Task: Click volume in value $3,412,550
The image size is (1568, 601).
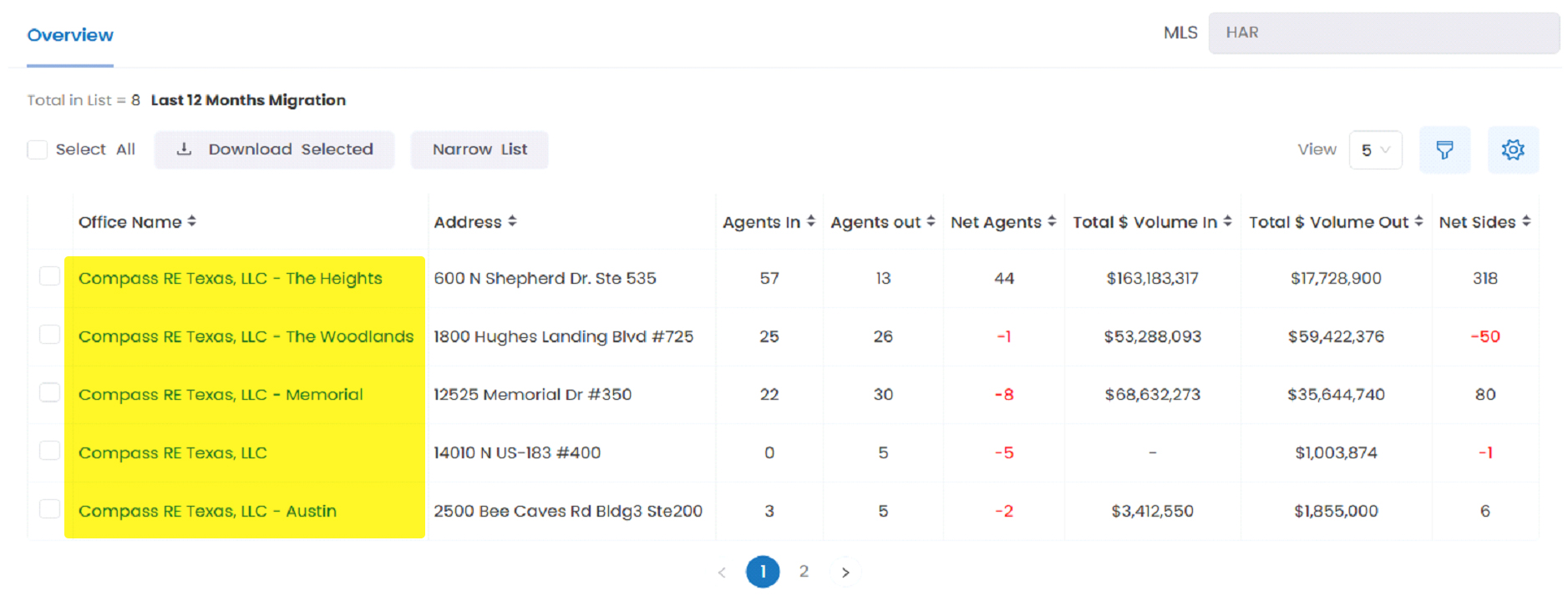Action: pos(1153,511)
